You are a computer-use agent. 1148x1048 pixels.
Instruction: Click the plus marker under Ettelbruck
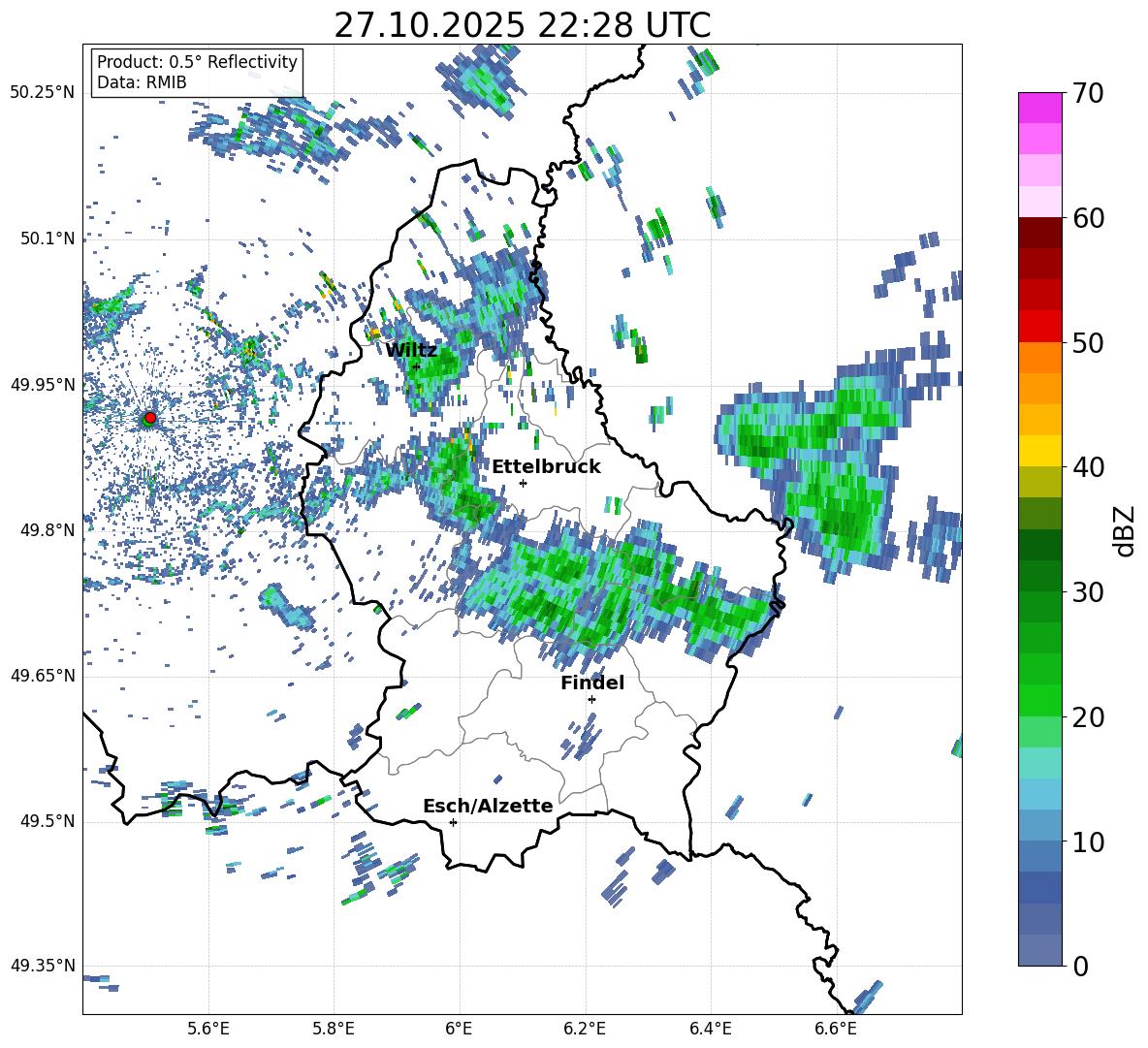pos(523,483)
